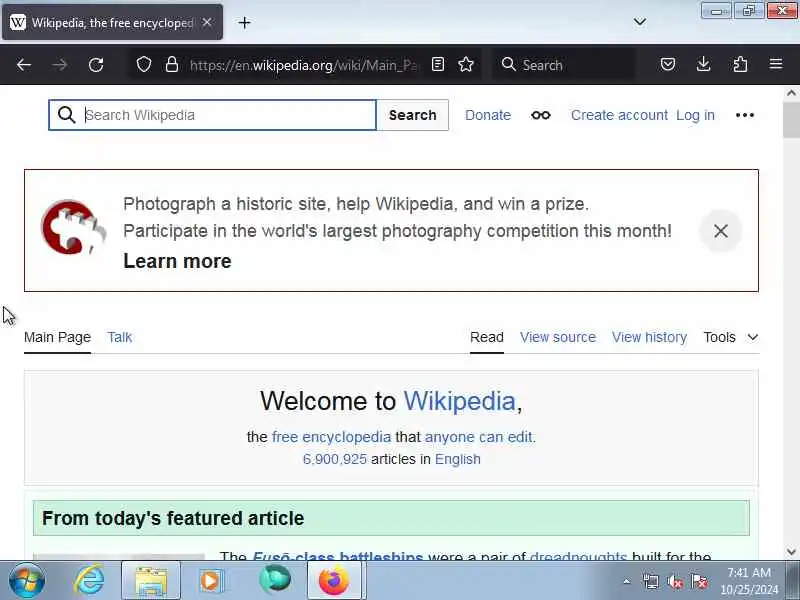Screen dimensions: 800x600
Task: Click the muted volume tray icon
Action: 675,582
